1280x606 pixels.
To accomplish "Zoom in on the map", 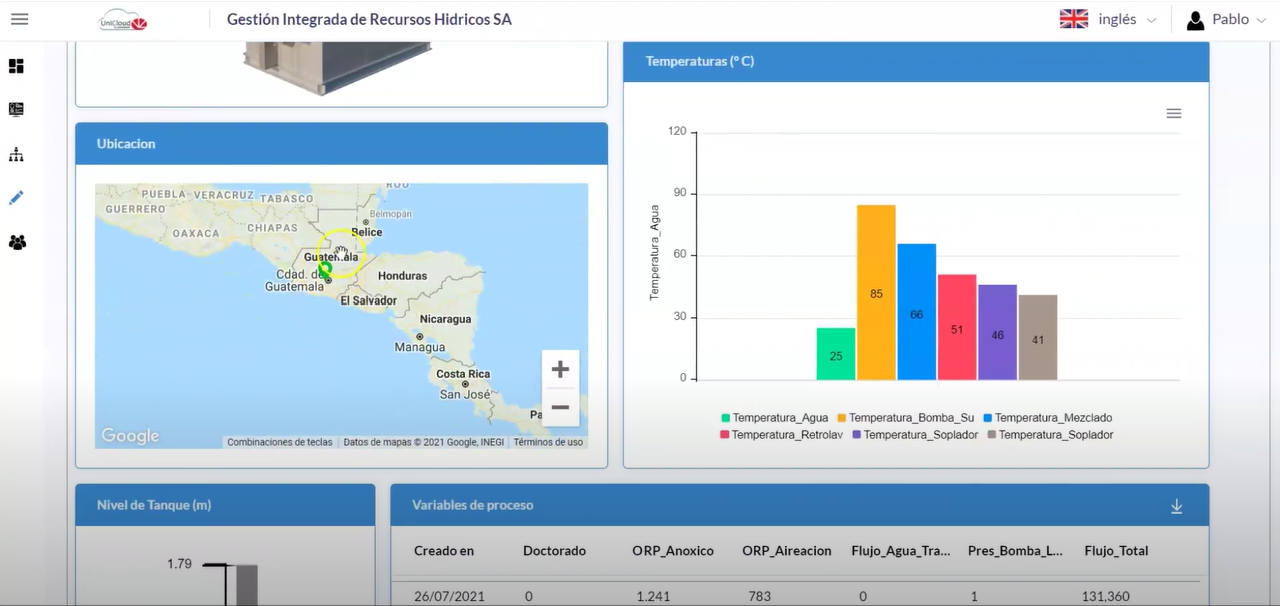I will [x=560, y=369].
